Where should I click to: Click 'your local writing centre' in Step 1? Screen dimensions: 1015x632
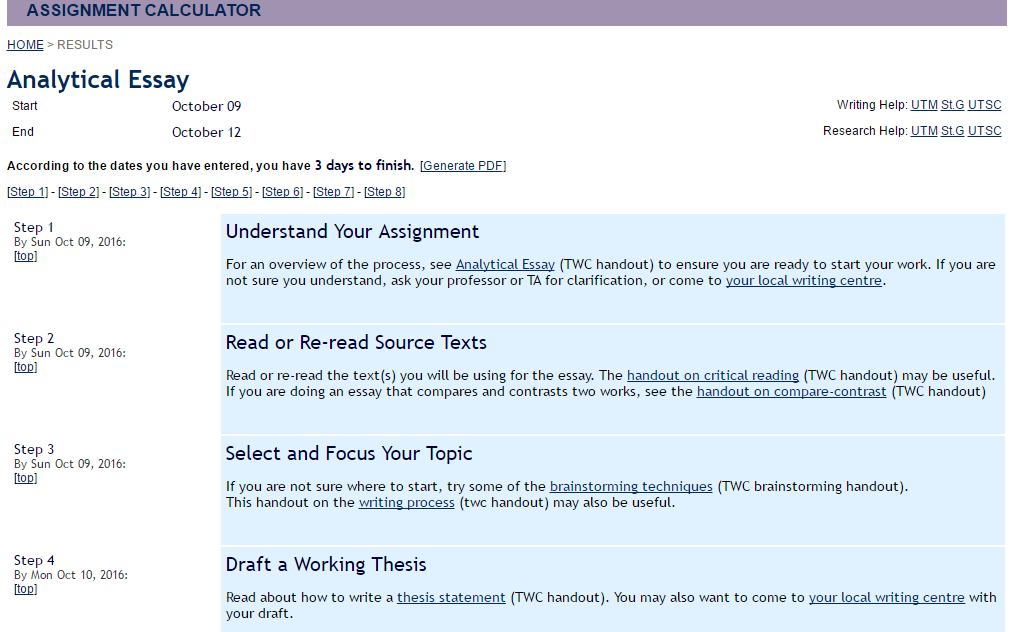803,281
